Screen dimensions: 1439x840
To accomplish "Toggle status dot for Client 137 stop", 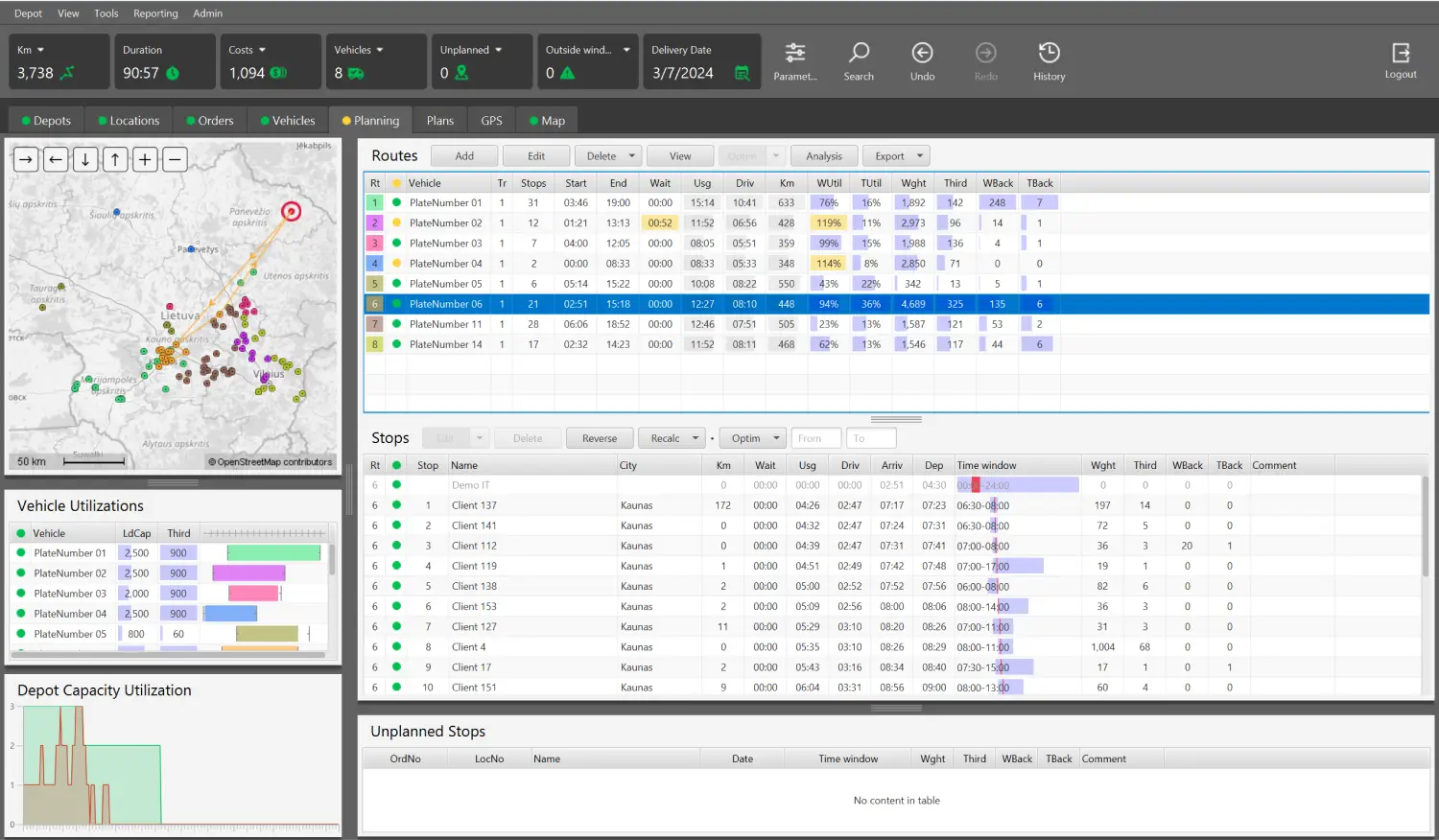I will pos(396,505).
